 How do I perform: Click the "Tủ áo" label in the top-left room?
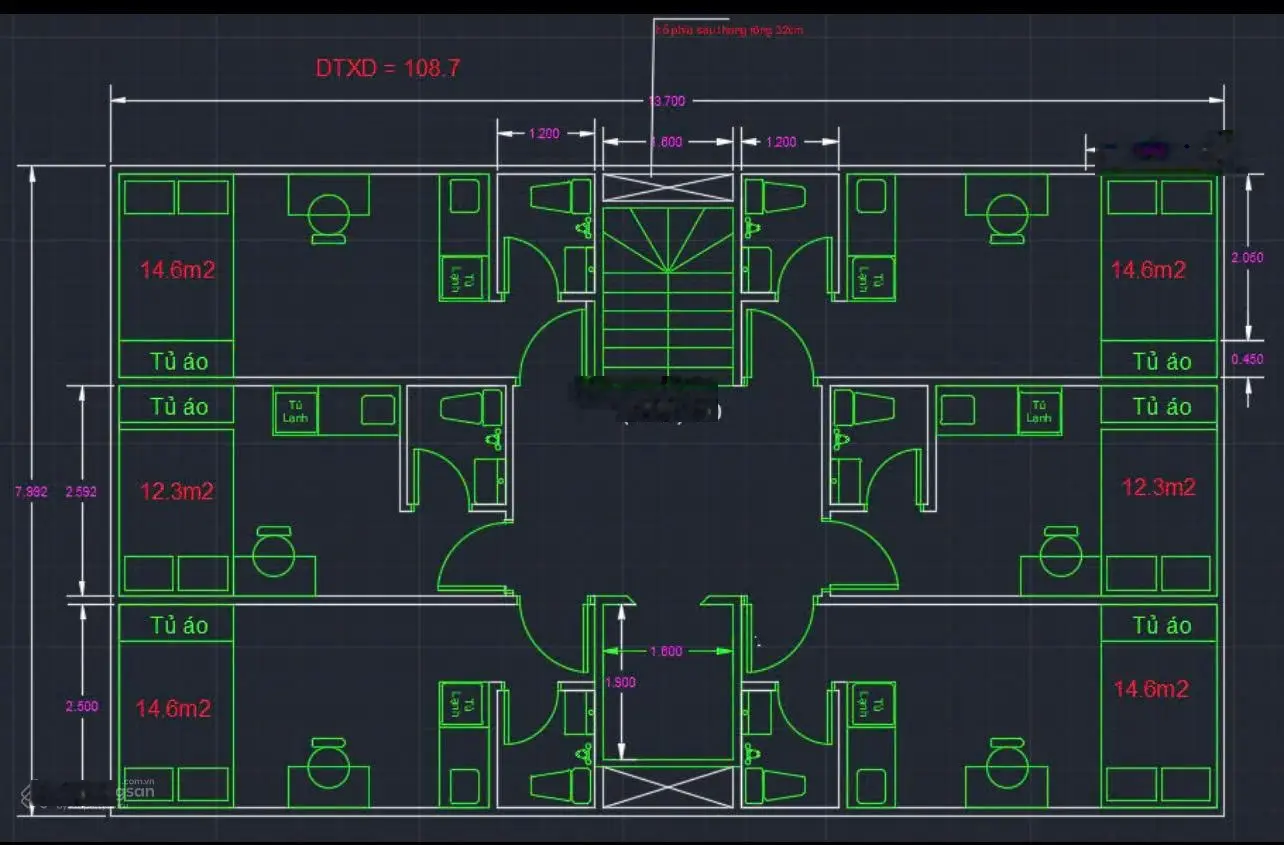[180, 360]
